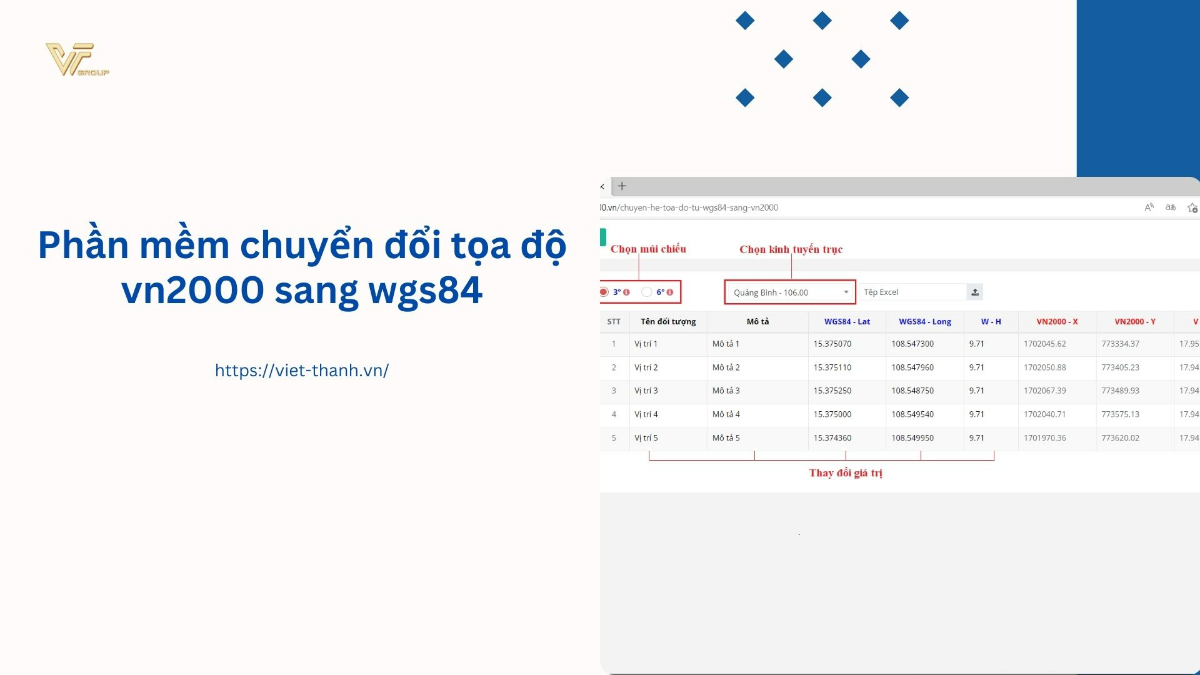Click the Mô tả 3 description cell
The height and width of the screenshot is (675, 1200).
tap(757, 390)
